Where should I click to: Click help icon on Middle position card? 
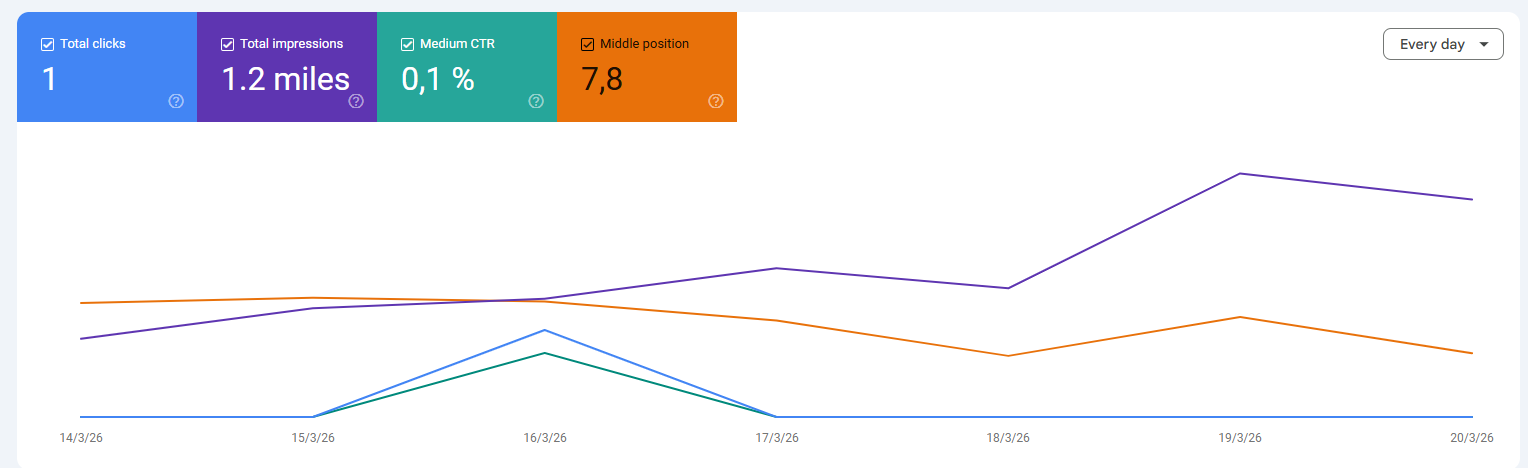click(x=716, y=101)
